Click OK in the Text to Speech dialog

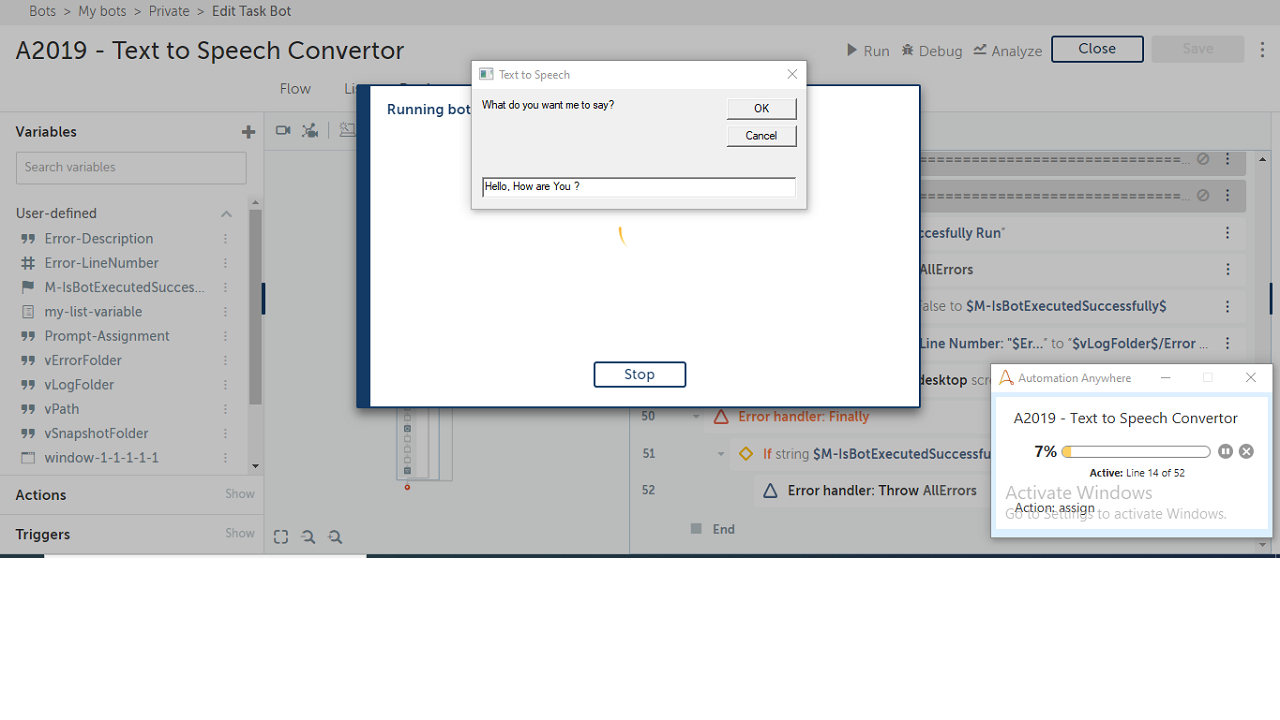[761, 108]
